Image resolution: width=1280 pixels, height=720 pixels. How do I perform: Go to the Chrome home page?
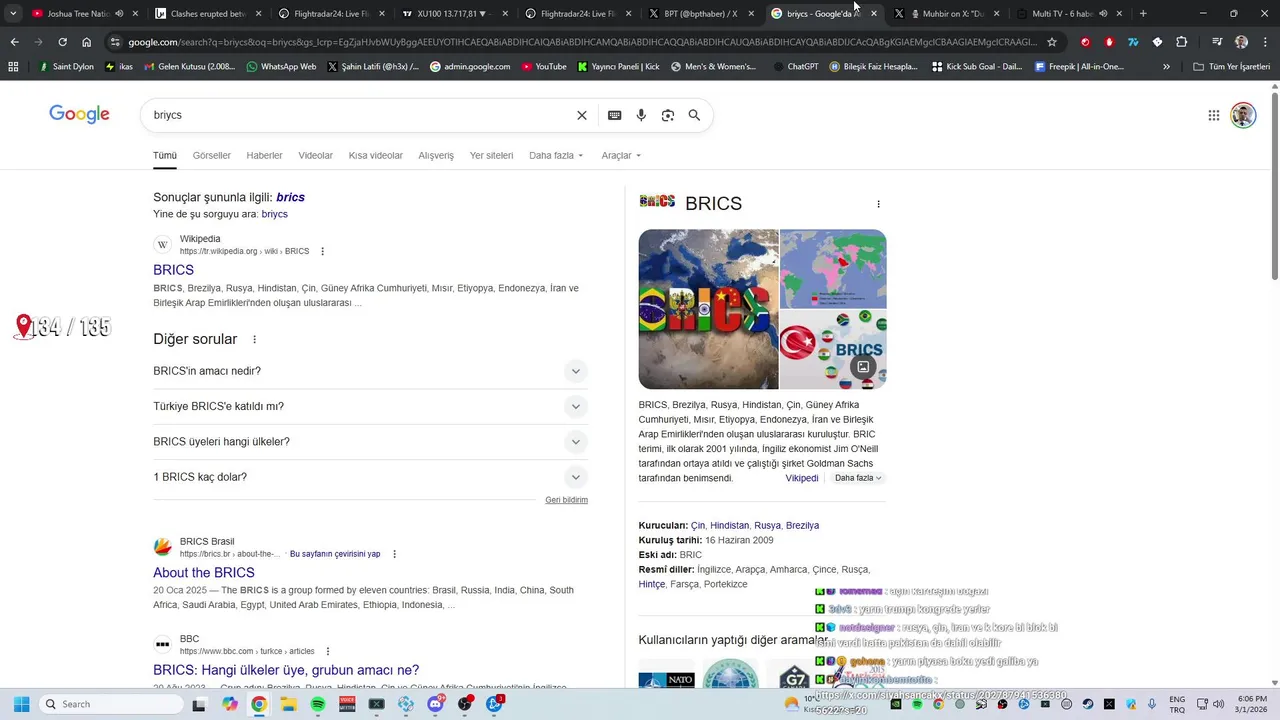[x=87, y=42]
